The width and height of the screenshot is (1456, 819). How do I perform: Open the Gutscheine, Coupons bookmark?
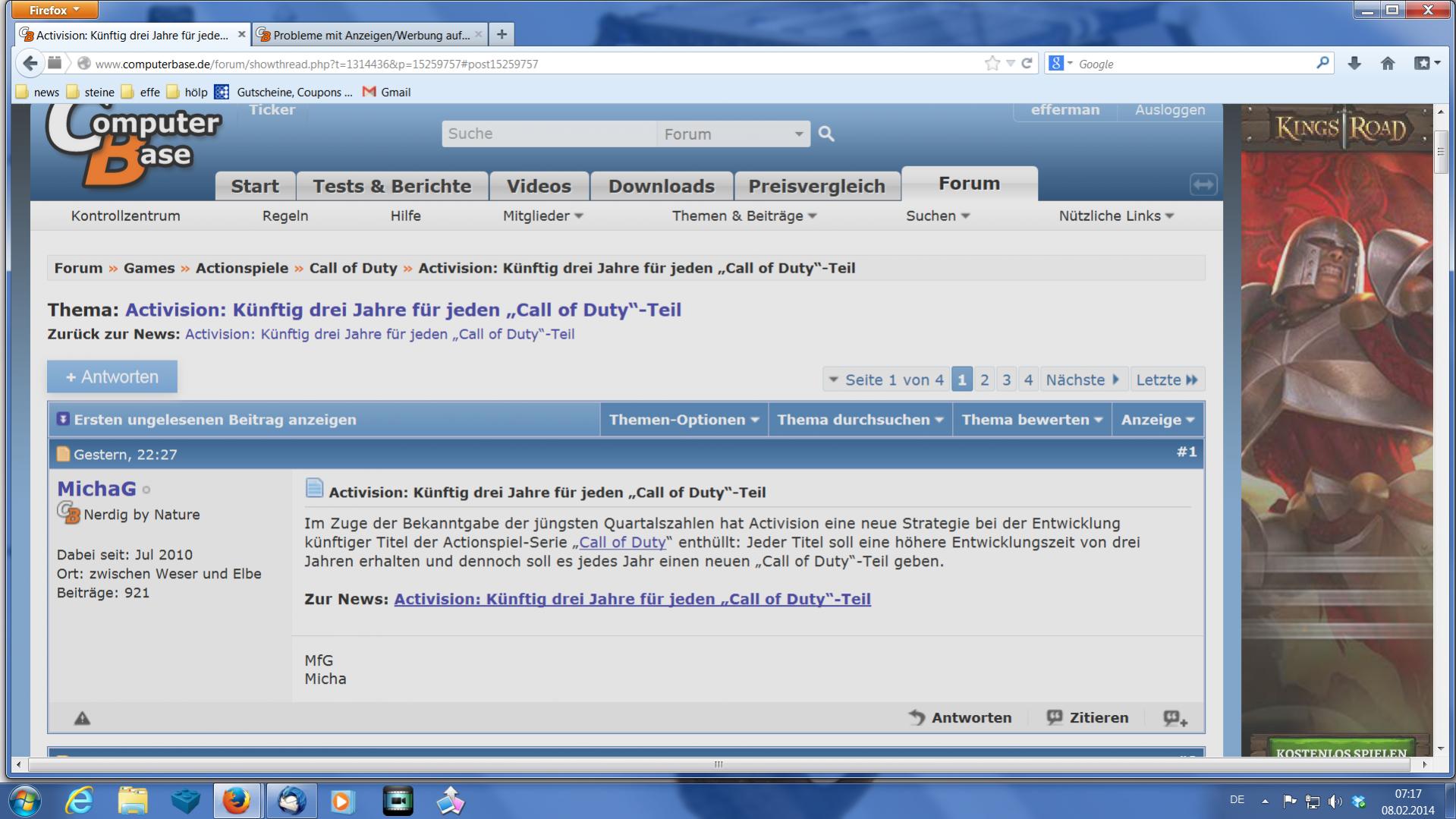(284, 92)
